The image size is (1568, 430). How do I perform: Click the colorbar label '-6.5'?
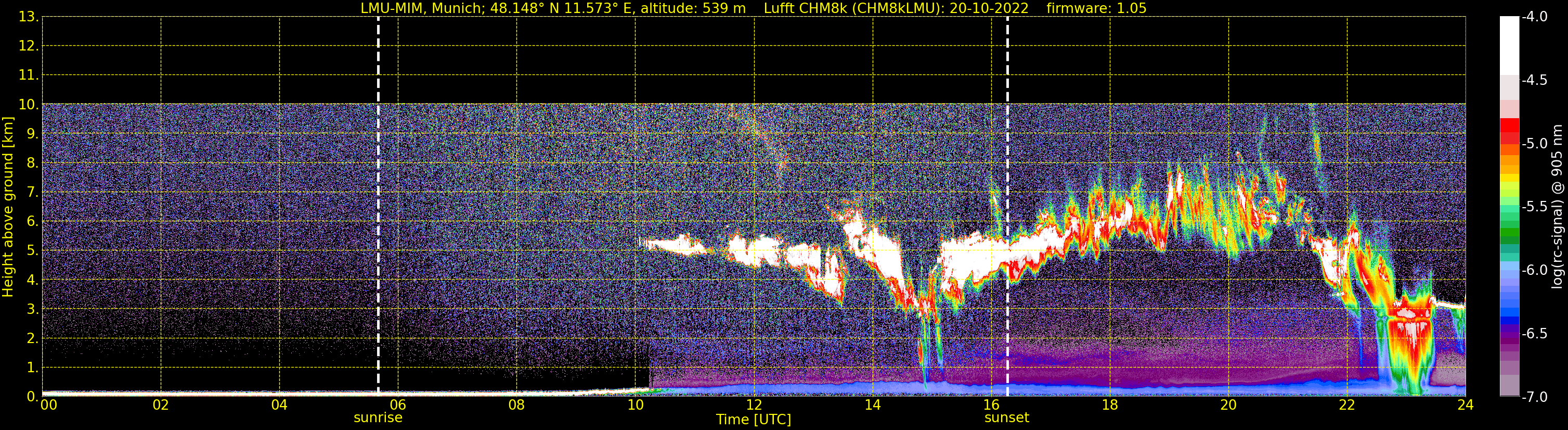coord(1535,334)
